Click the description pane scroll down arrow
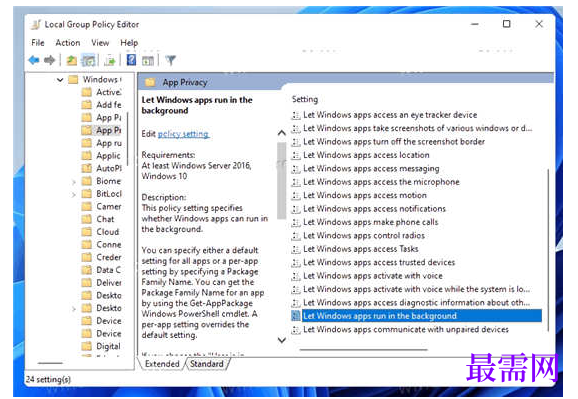Image resolution: width=578 pixels, height=399 pixels. click(x=282, y=340)
